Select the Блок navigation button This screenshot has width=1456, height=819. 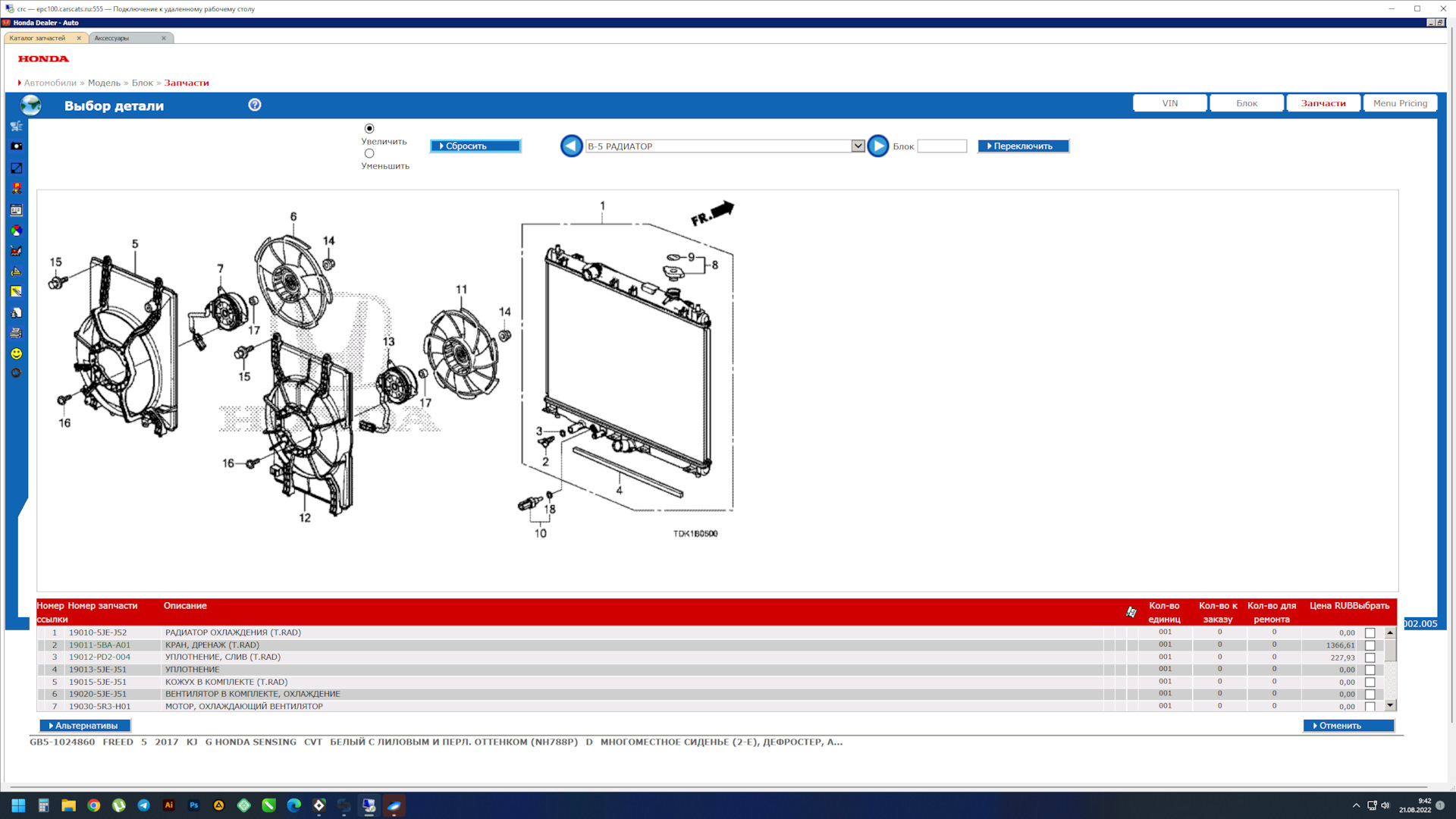(1245, 103)
